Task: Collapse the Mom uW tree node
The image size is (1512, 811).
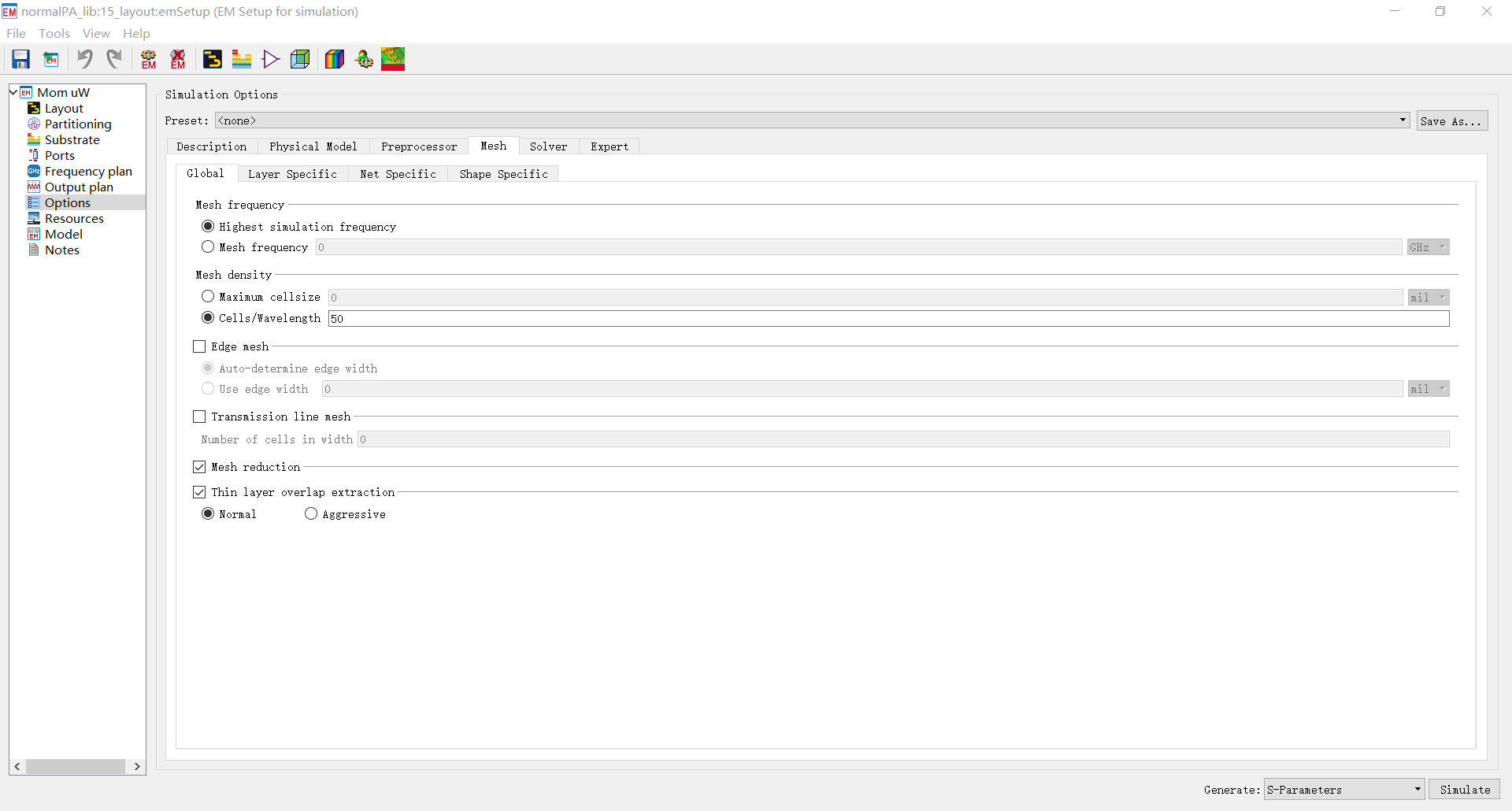Action: [13, 92]
